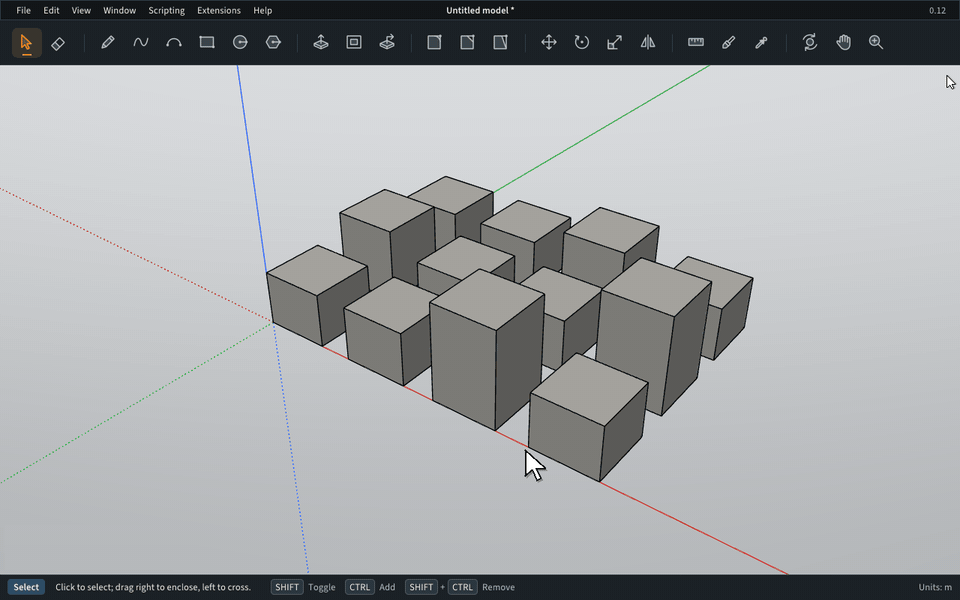
Task: Choose the Rectangle tool
Action: pyautogui.click(x=207, y=43)
